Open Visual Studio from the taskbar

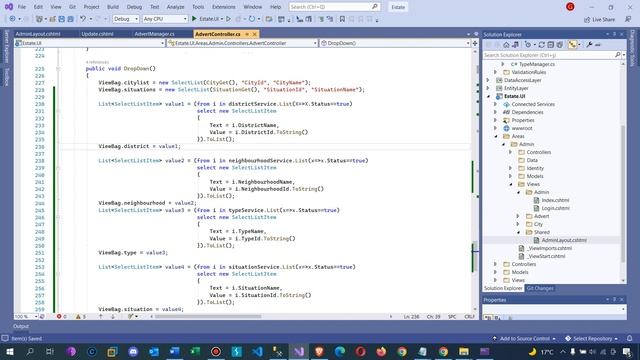[299, 351]
